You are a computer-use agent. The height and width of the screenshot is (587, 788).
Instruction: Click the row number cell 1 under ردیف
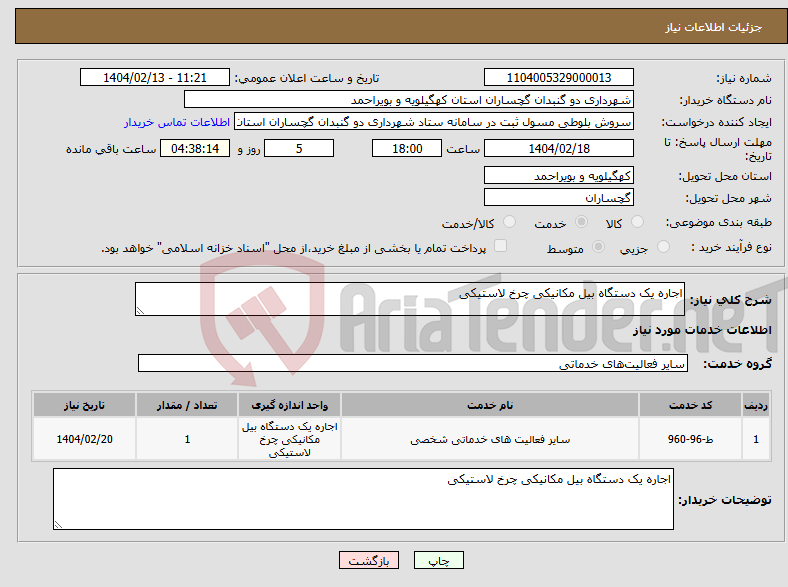tap(756, 439)
